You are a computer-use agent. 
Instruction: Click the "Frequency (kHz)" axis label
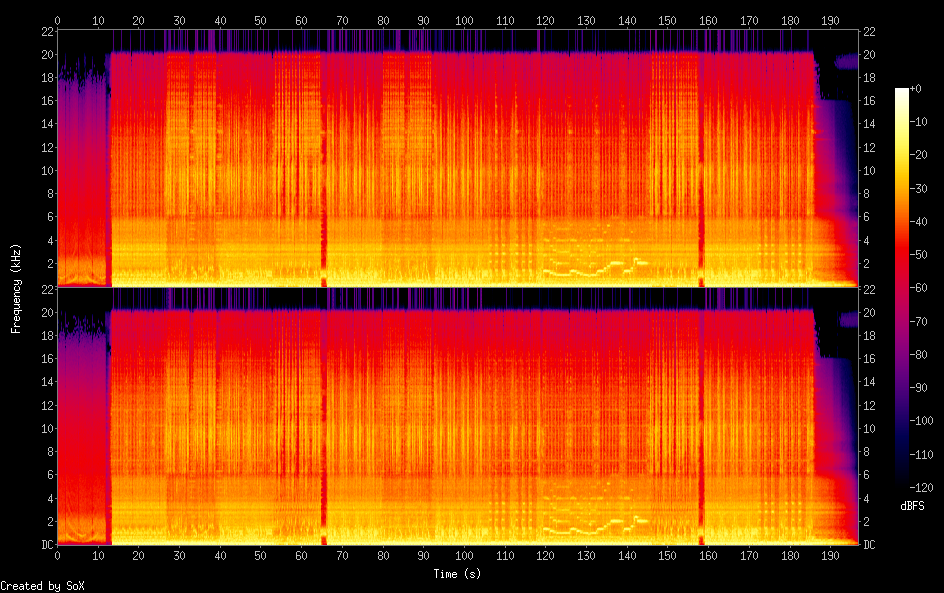(x=16, y=288)
